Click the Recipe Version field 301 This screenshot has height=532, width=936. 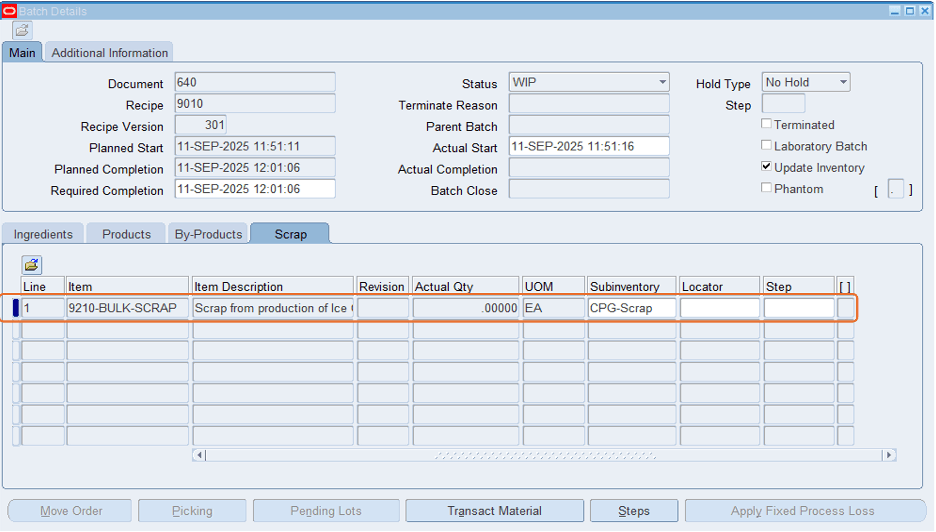201,125
